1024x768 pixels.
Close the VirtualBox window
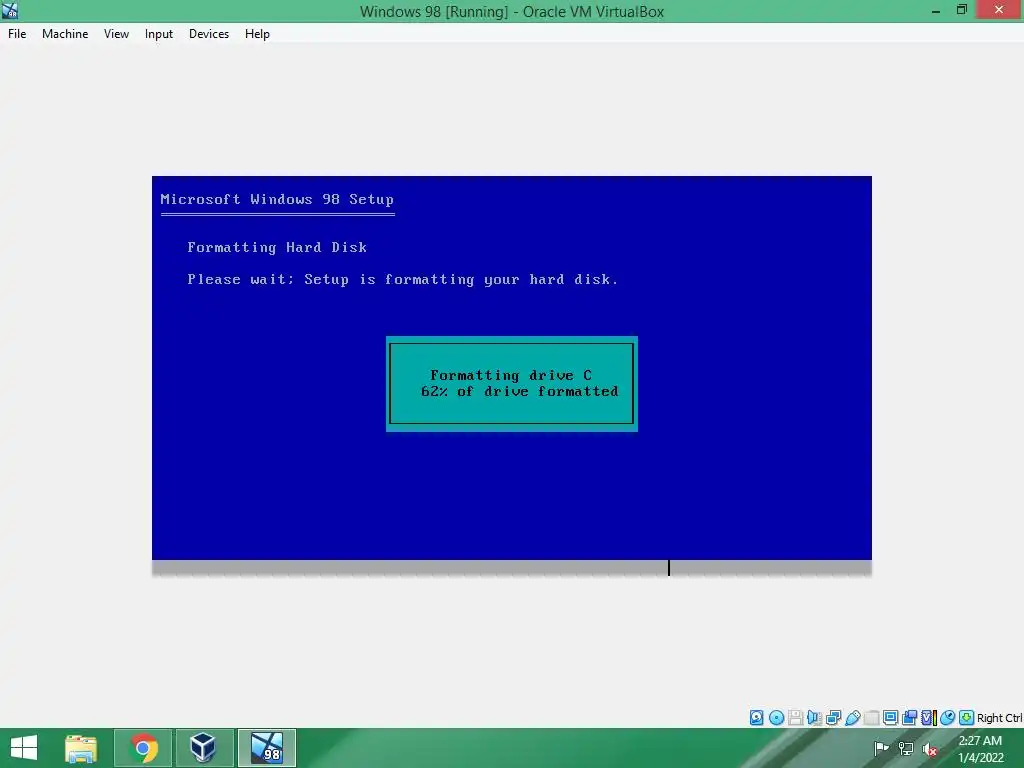point(999,10)
